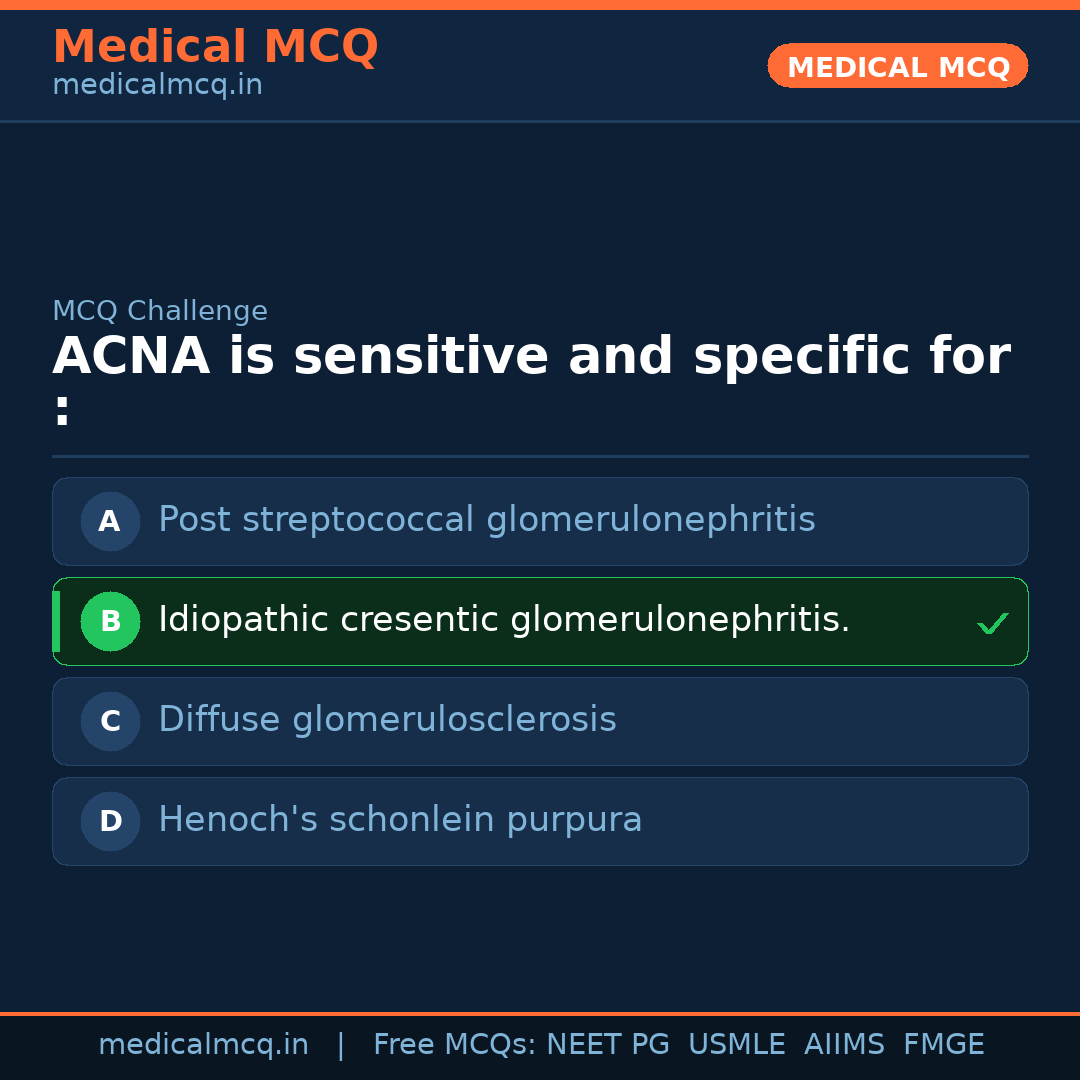Click the MCQ Challenge label
The height and width of the screenshot is (1080, 1080).
coord(160,311)
